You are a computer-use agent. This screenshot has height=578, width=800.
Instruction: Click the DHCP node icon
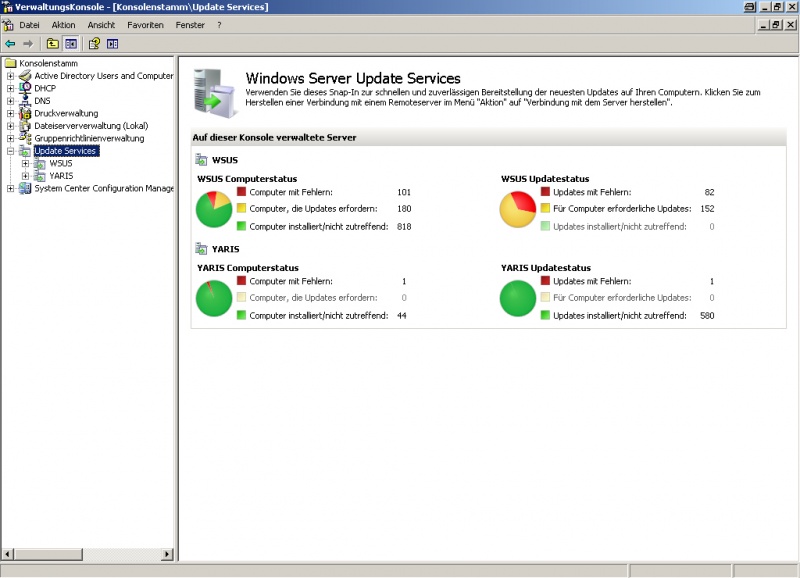pos(25,88)
